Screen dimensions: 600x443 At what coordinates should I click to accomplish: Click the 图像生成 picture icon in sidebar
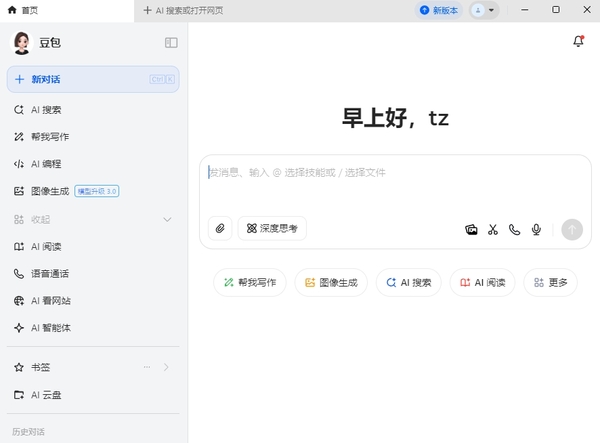(19, 191)
